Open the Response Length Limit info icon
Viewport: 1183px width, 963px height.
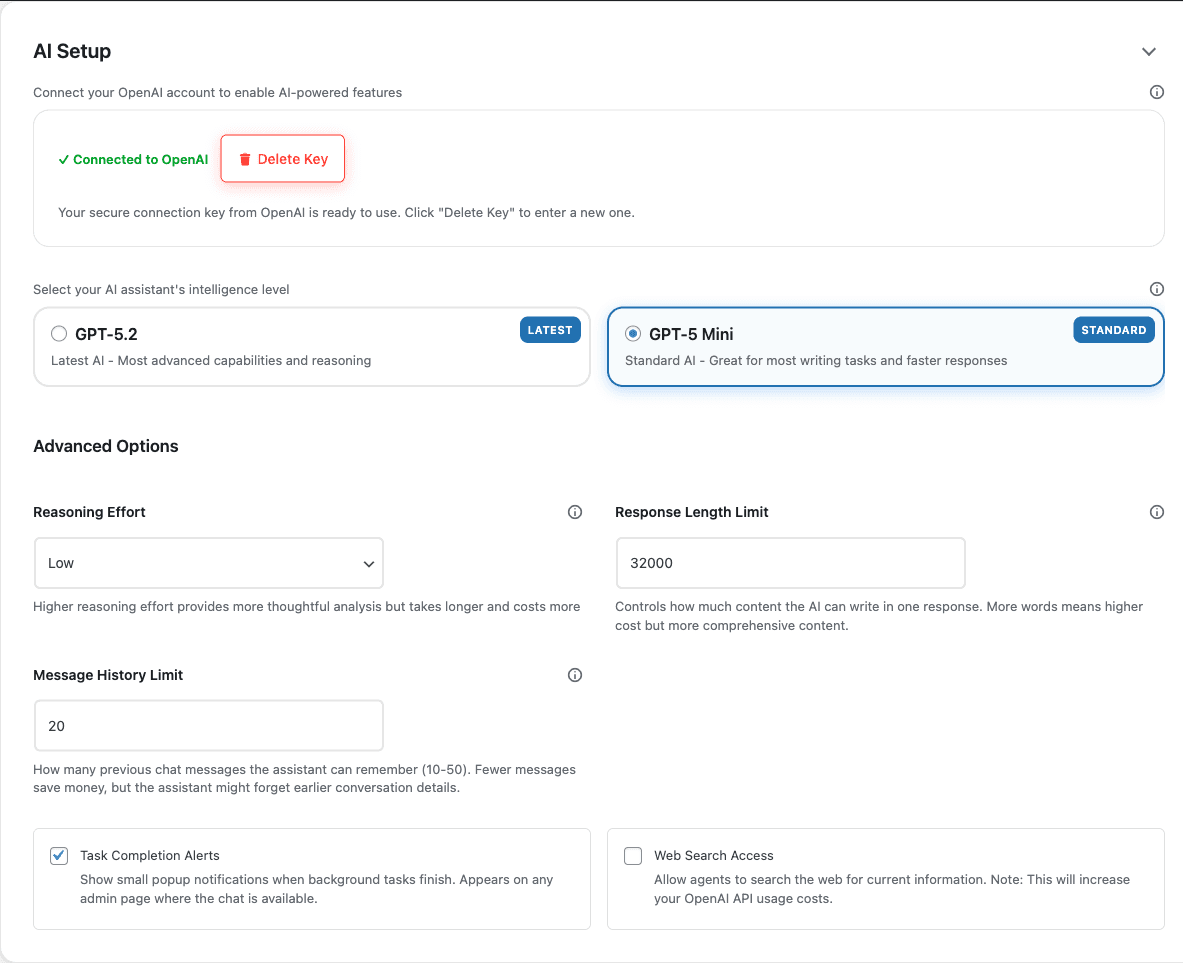click(x=1156, y=512)
